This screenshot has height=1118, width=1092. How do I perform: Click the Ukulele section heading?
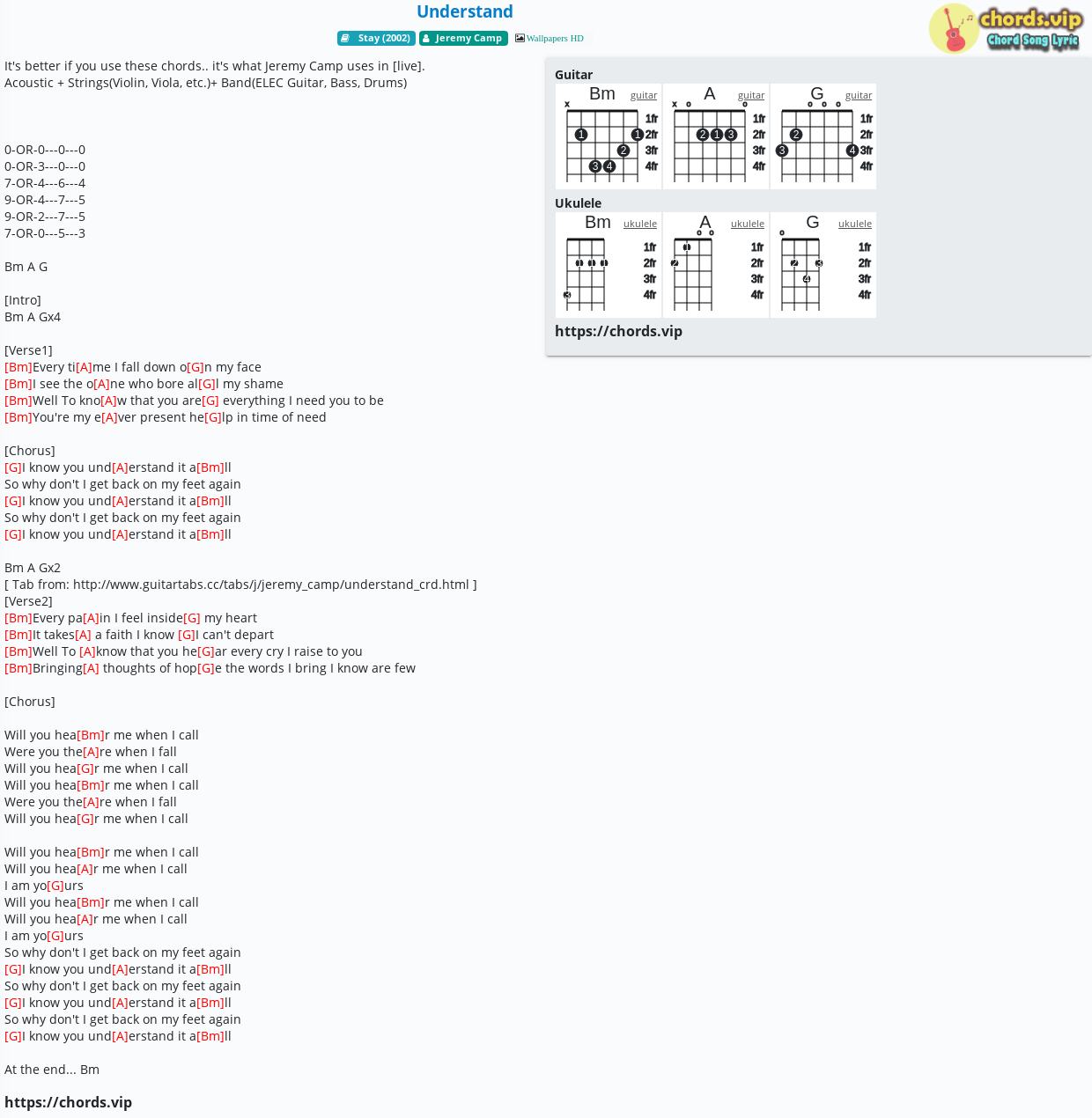click(x=578, y=203)
